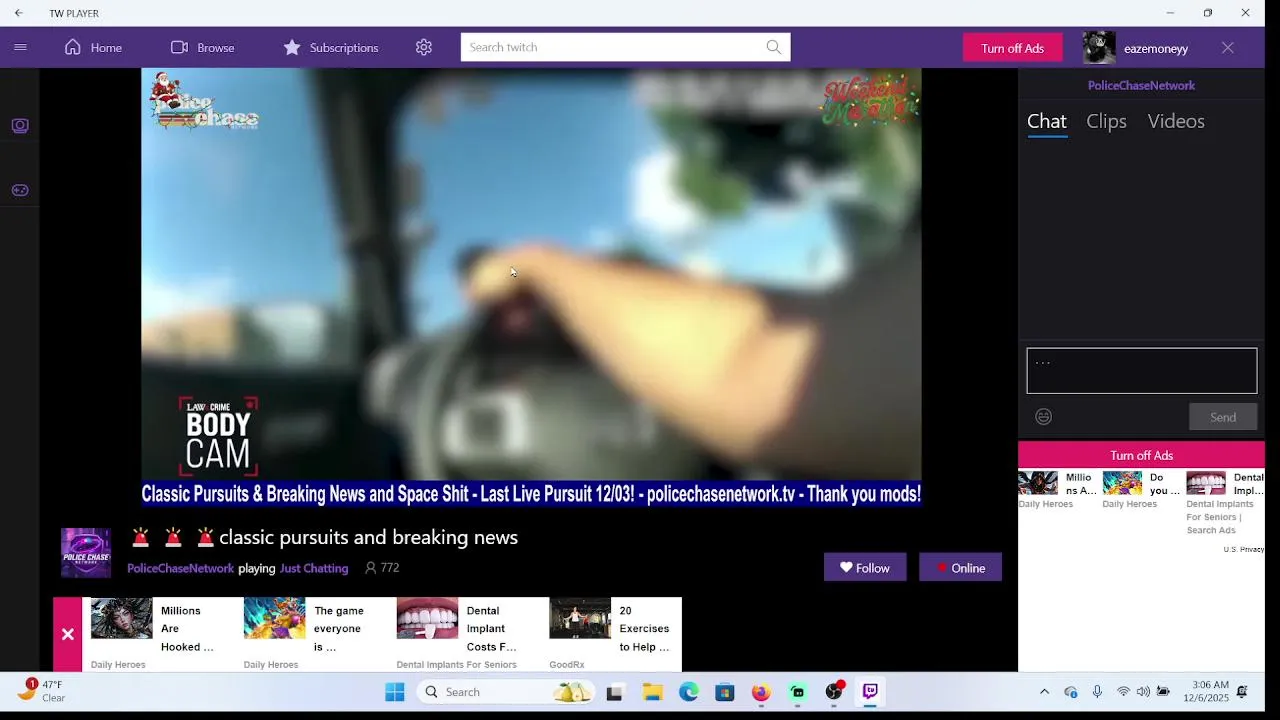Show hidden system tray icons
Screen dimensions: 1280x720
1044,692
